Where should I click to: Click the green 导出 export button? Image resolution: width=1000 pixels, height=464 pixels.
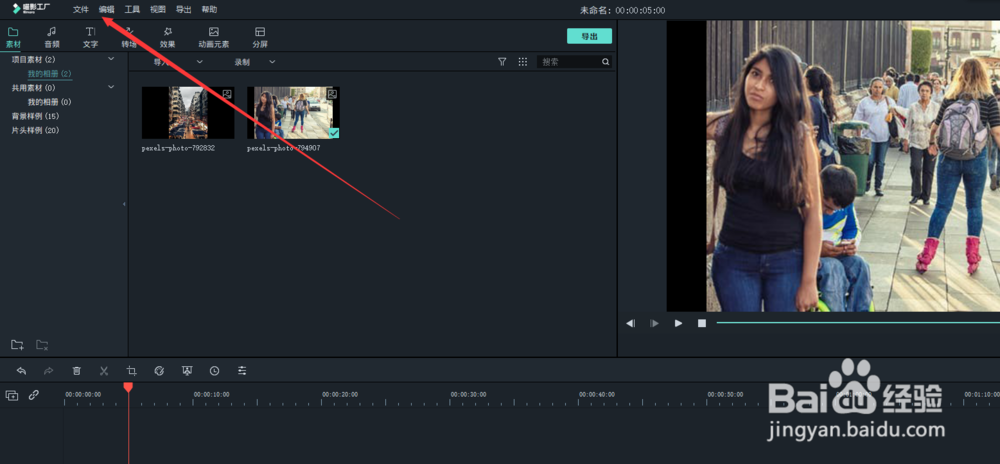[x=589, y=36]
